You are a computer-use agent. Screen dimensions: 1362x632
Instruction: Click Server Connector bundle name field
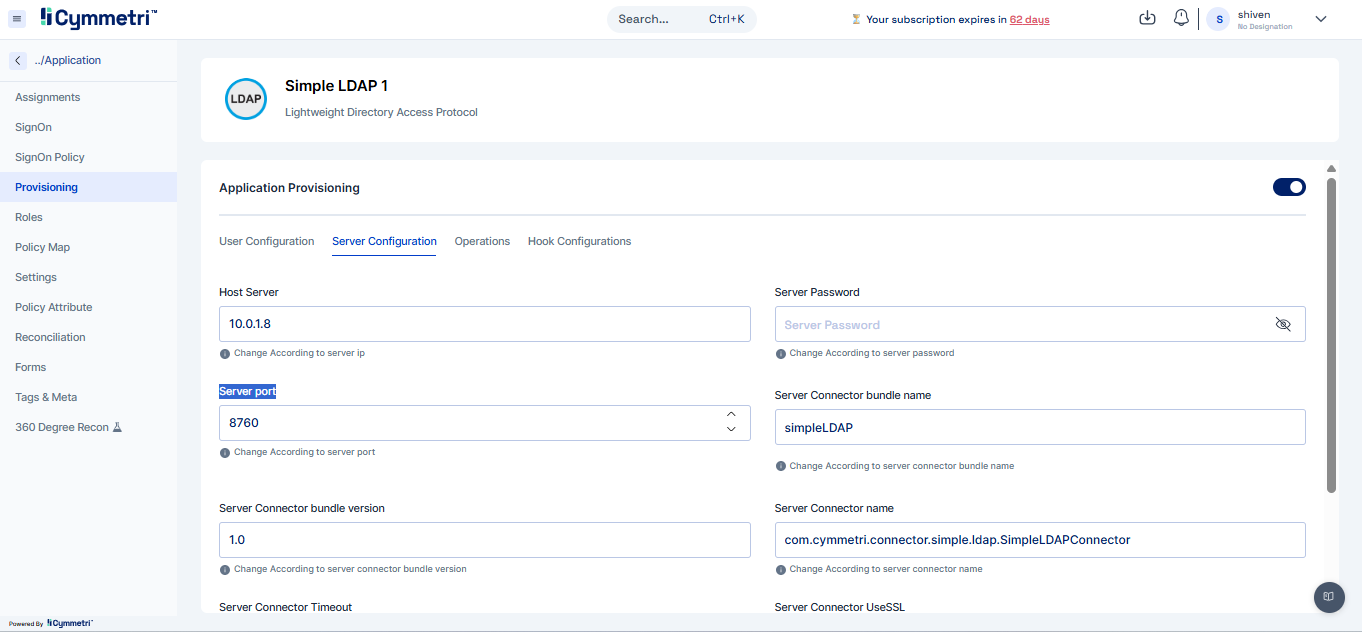coord(1040,427)
